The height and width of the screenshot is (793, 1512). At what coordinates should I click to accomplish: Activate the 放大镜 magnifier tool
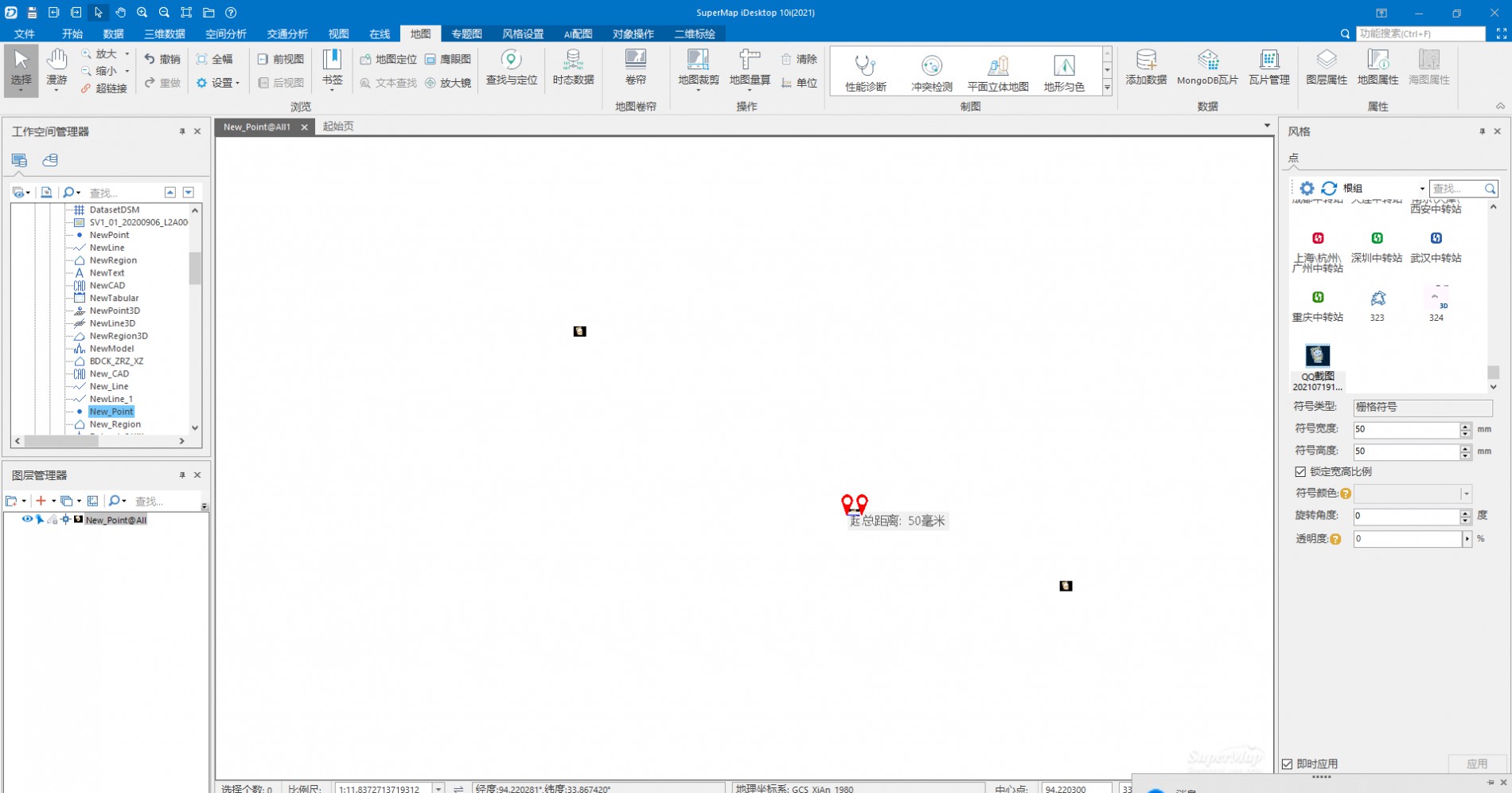click(x=448, y=83)
